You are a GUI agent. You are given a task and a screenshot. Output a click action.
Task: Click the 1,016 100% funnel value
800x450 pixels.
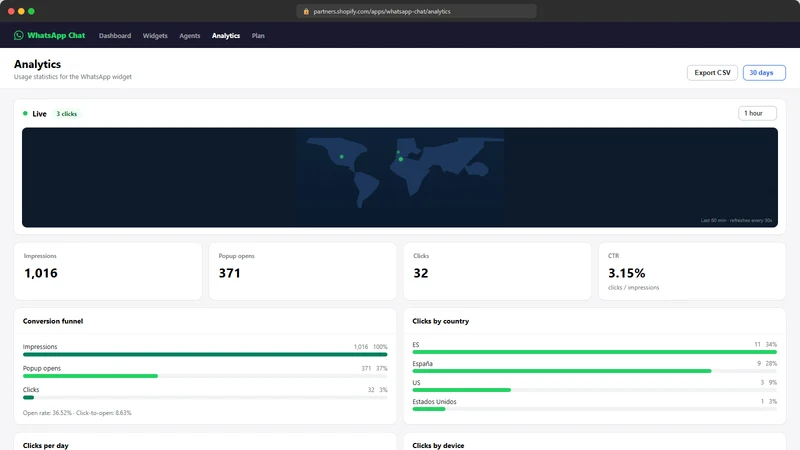pyautogui.click(x=370, y=347)
